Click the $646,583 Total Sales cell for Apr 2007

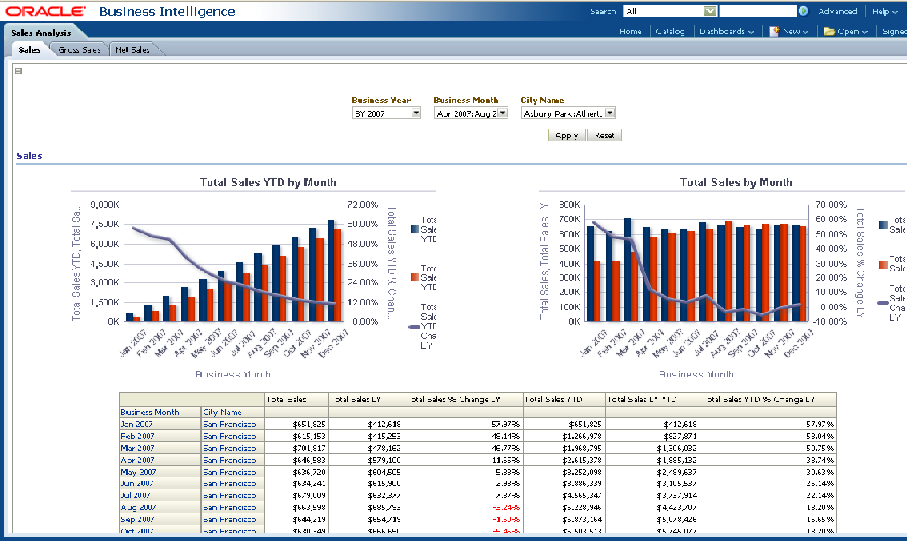tap(297, 460)
